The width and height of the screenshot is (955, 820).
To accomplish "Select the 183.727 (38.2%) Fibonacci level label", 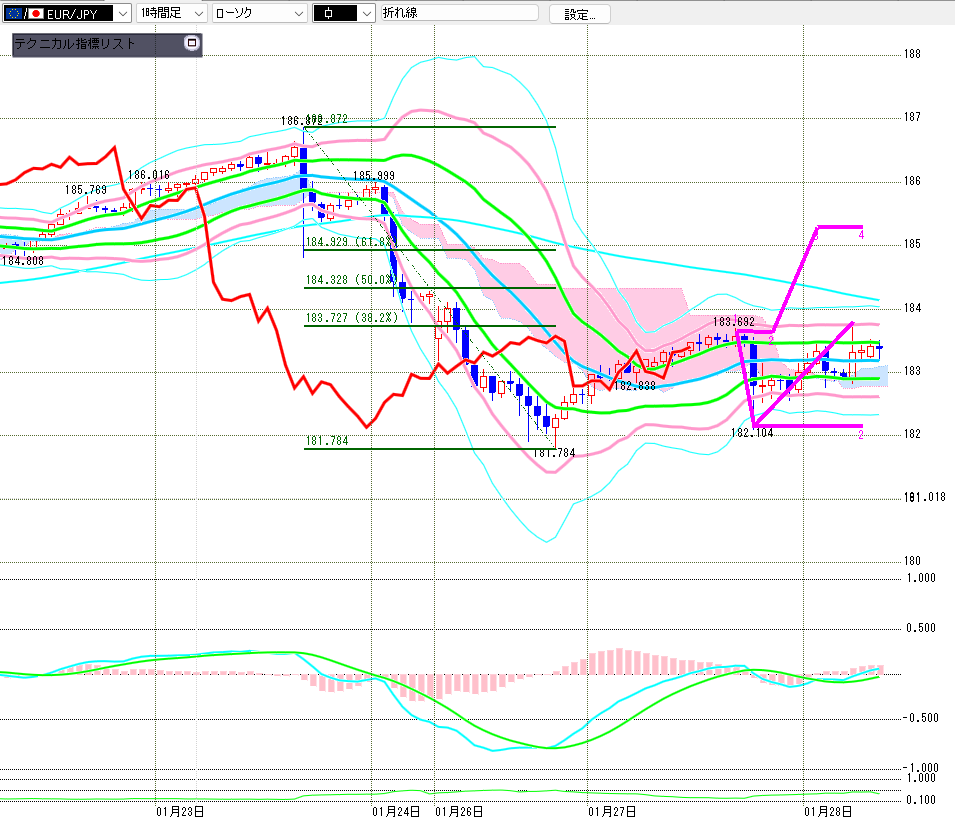I will pyautogui.click(x=351, y=318).
